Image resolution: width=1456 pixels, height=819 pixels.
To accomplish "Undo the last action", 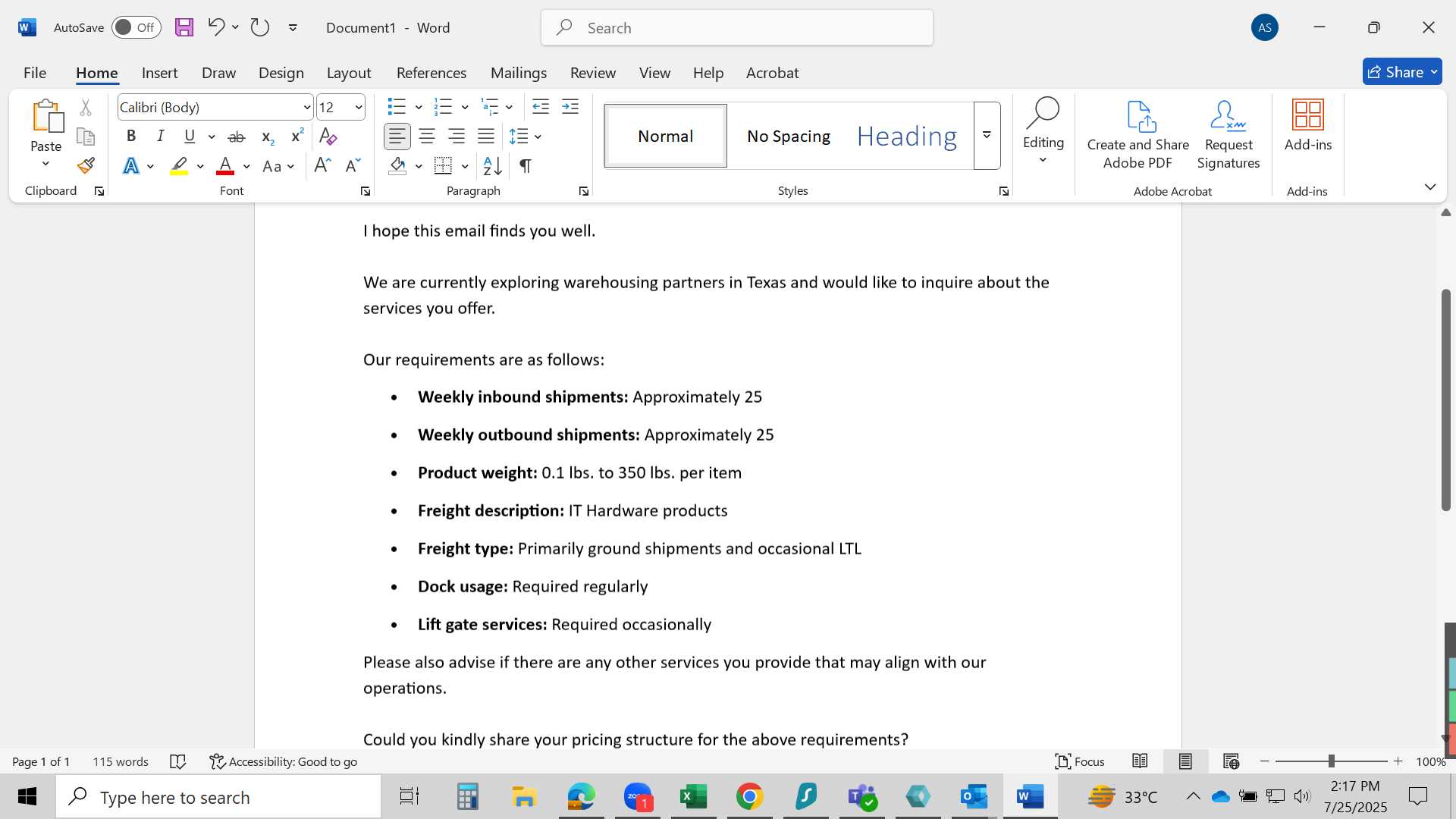I will pyautogui.click(x=215, y=27).
